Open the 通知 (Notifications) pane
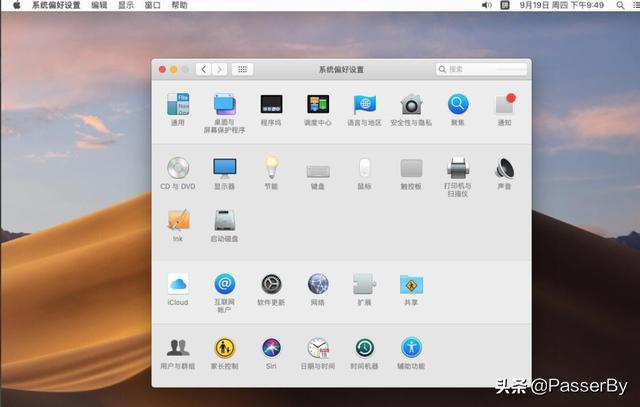This screenshot has height=407, width=640. coord(504,109)
